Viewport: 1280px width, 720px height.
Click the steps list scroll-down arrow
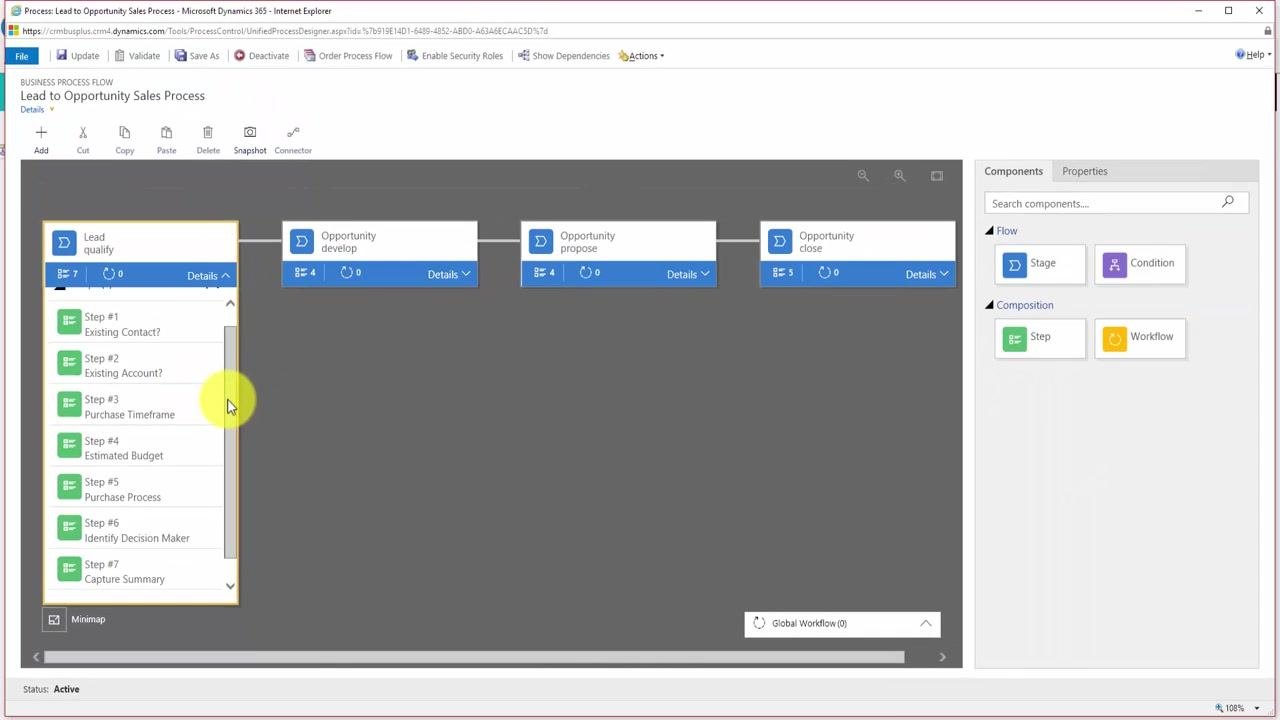230,586
